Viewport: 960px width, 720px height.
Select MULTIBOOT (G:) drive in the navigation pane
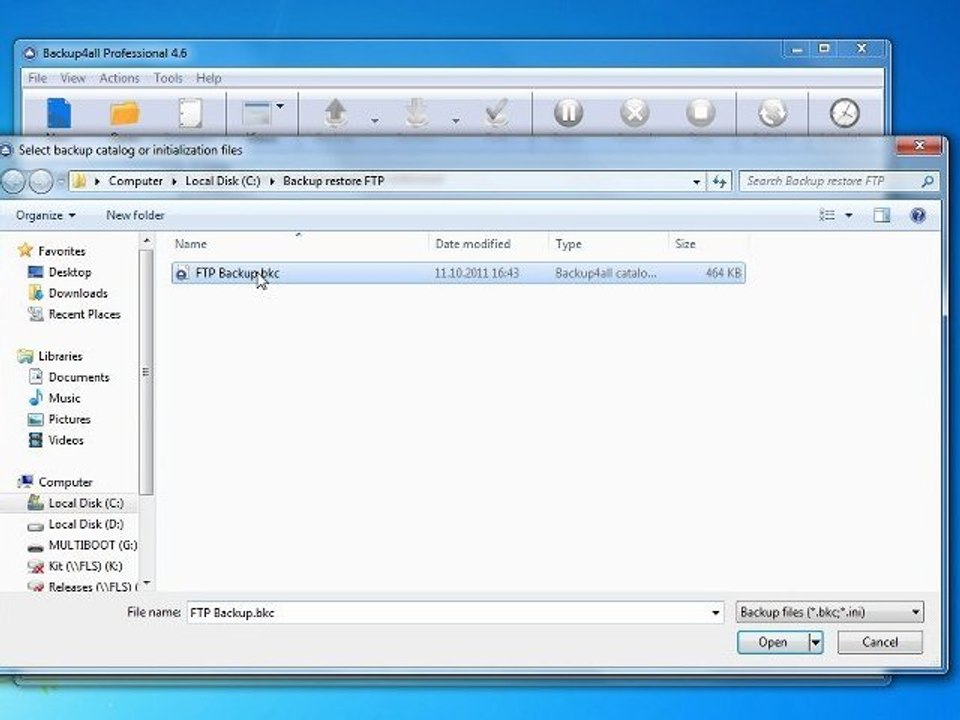(x=92, y=546)
